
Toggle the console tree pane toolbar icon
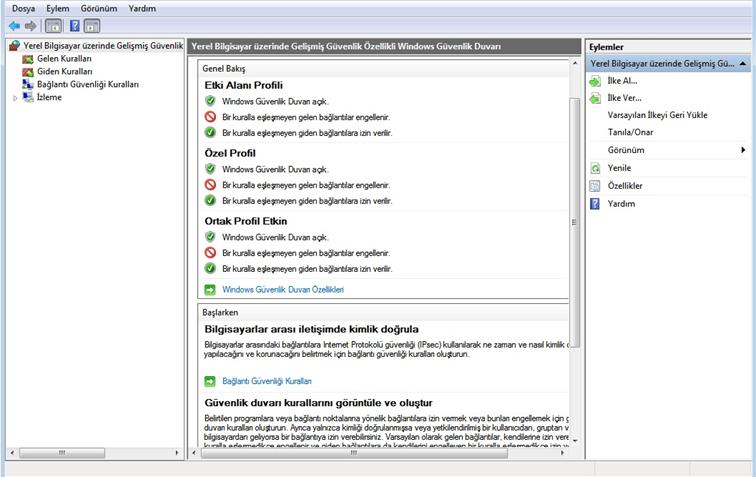tap(54, 26)
